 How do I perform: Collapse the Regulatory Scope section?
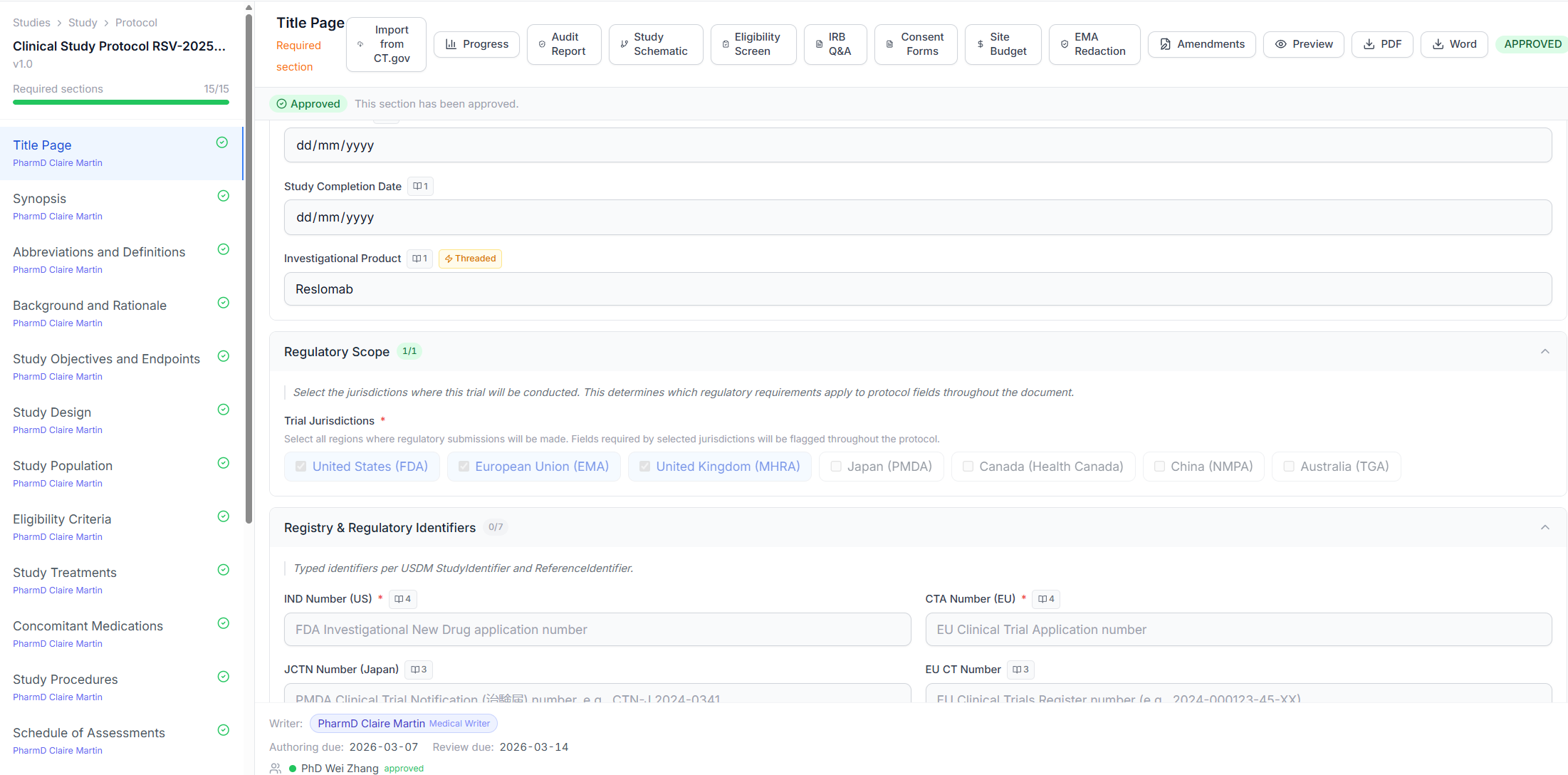(1545, 352)
